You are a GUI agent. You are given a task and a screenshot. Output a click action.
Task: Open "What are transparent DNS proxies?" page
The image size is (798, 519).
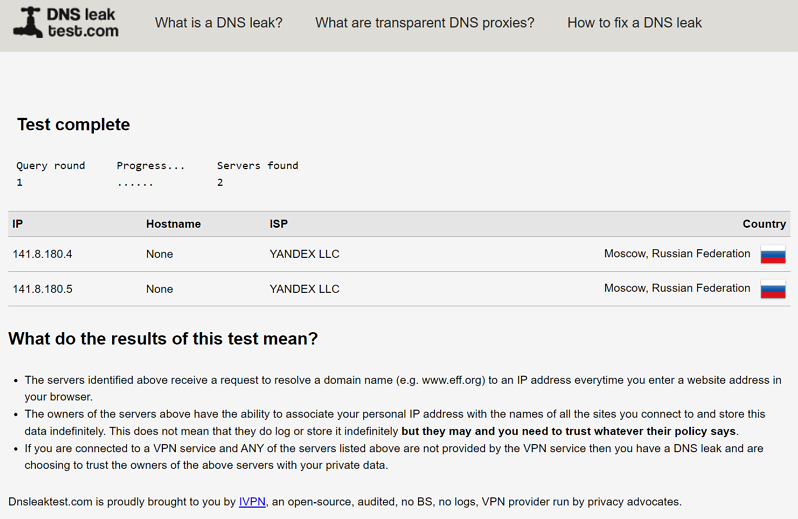point(424,22)
